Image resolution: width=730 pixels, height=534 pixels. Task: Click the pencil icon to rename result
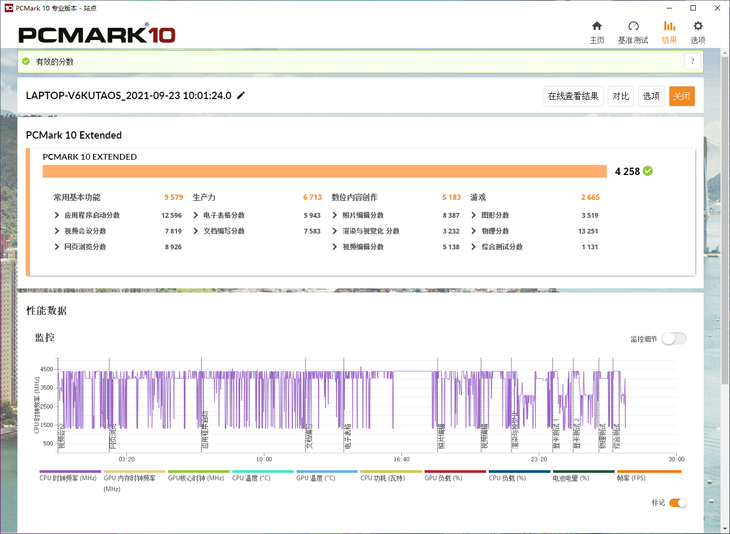(x=241, y=96)
